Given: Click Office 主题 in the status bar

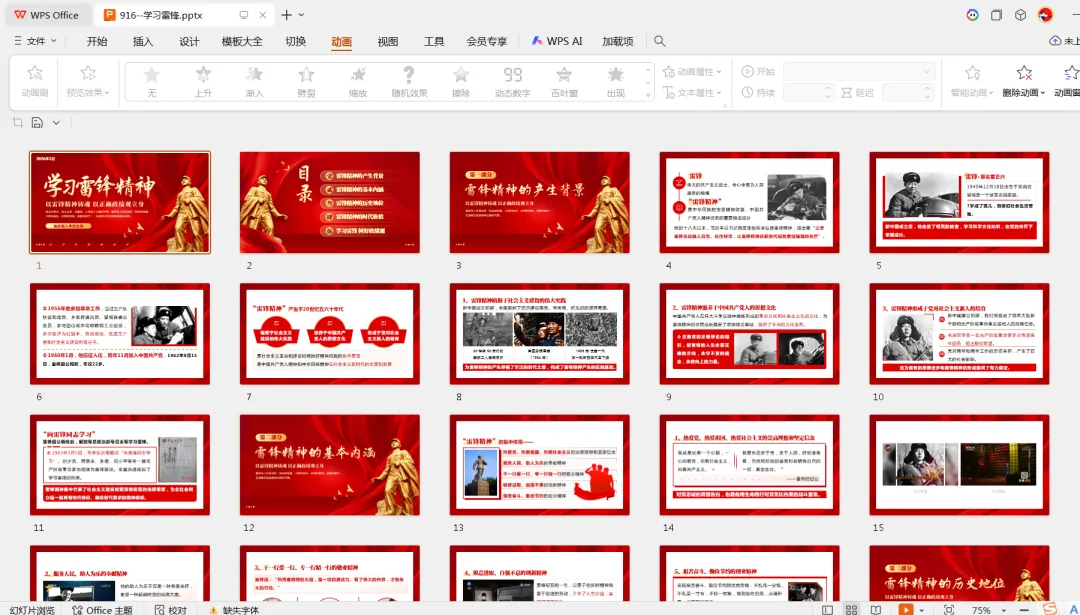Looking at the screenshot, I should 102,609.
